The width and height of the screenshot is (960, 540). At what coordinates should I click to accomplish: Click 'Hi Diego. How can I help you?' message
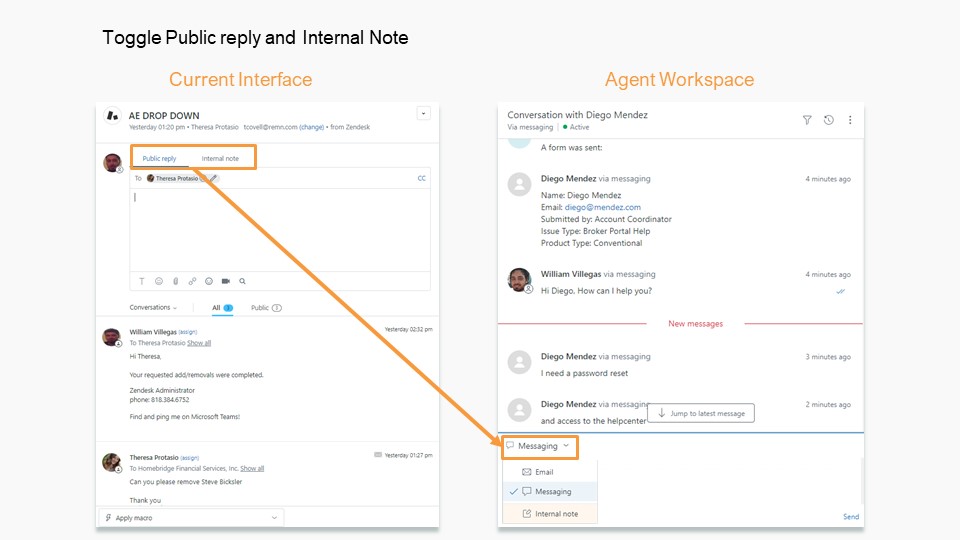[x=596, y=291]
